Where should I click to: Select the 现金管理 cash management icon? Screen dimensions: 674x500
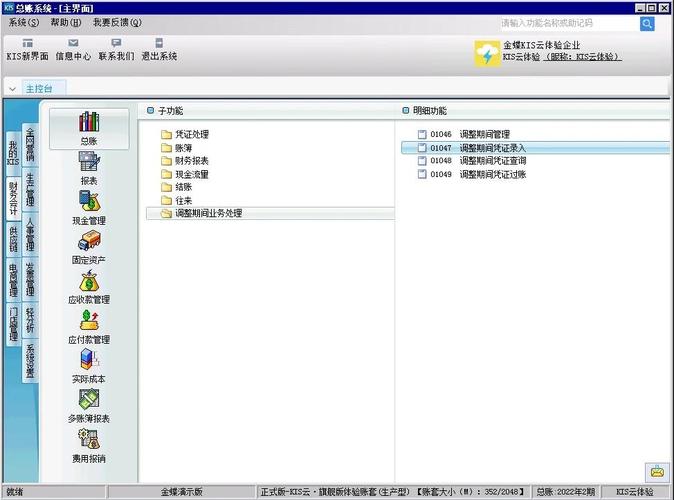point(89,206)
